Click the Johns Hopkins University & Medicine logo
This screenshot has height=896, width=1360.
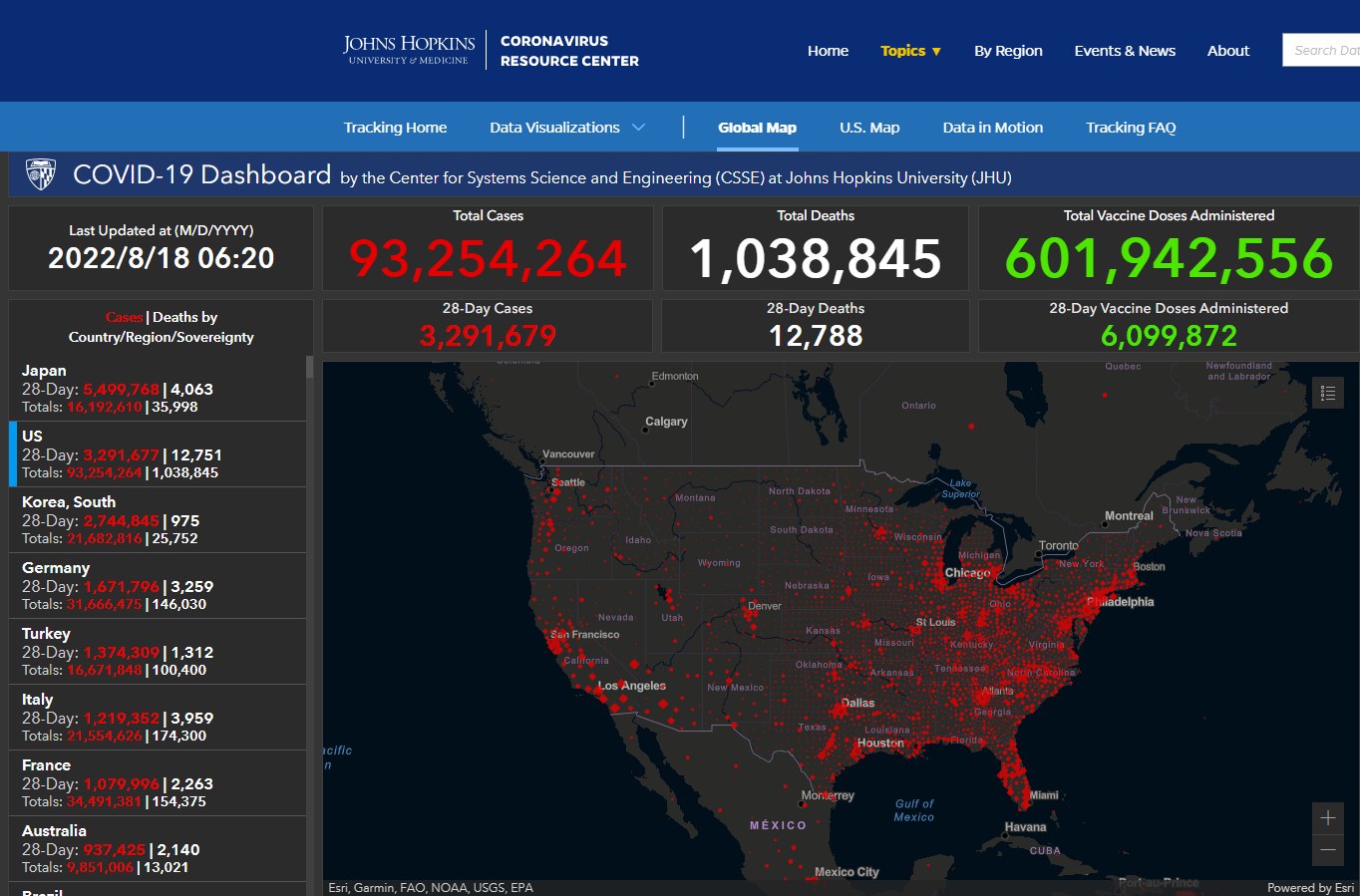tap(409, 50)
